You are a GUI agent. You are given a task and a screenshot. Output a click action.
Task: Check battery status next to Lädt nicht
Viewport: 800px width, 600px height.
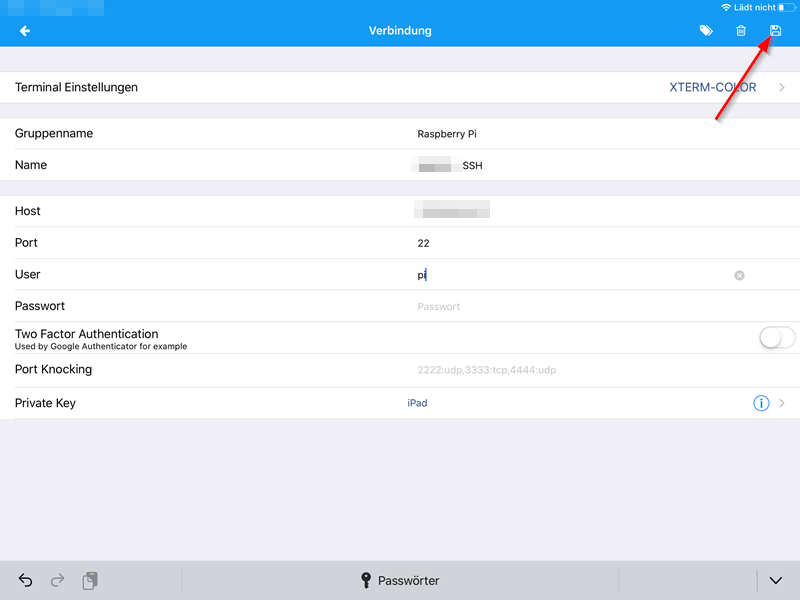click(785, 7)
